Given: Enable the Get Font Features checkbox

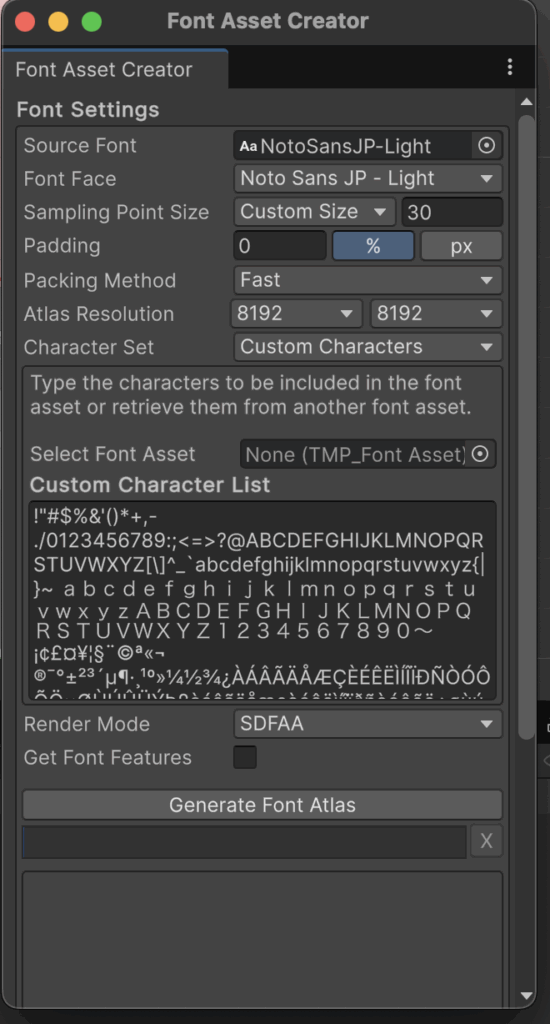Looking at the screenshot, I should click(245, 757).
